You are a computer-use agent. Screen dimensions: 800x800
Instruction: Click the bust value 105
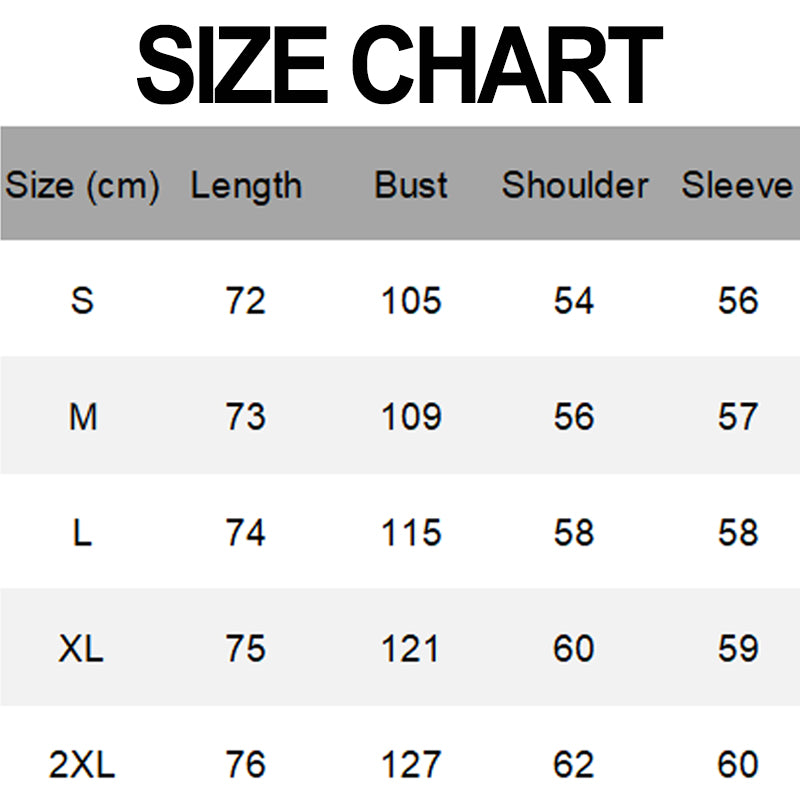coord(411,300)
